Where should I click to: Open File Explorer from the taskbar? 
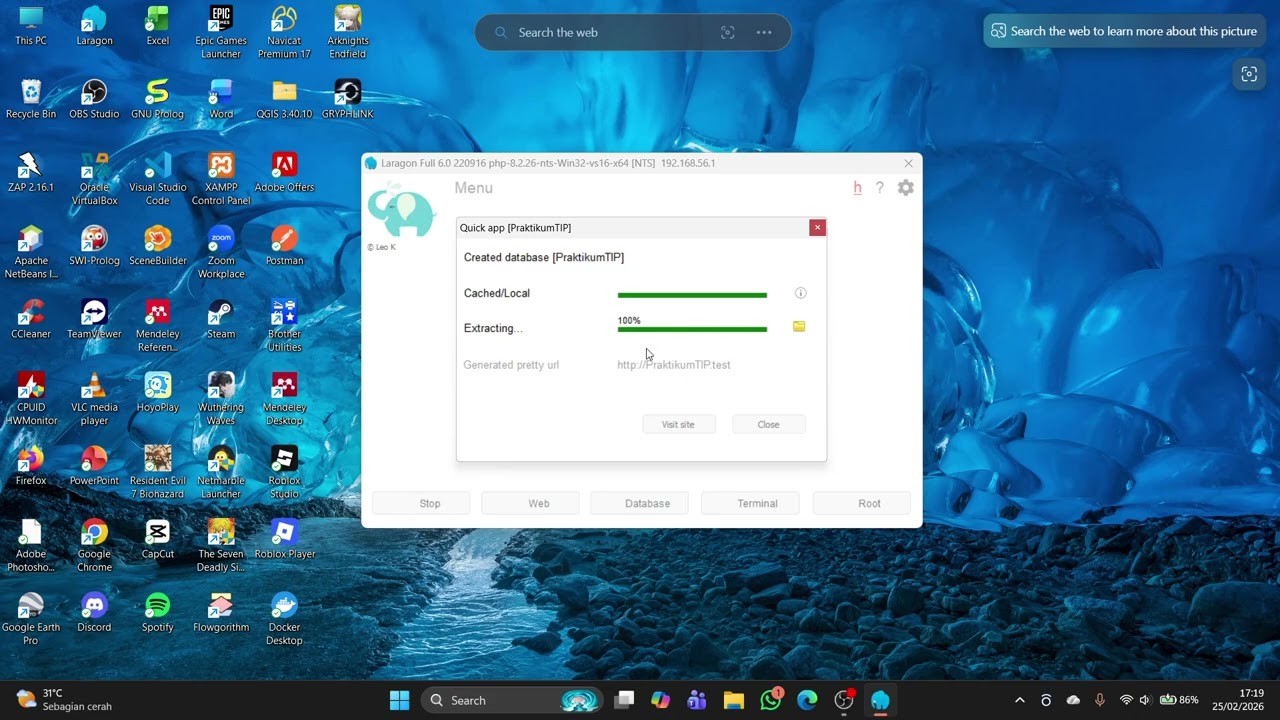(x=734, y=700)
